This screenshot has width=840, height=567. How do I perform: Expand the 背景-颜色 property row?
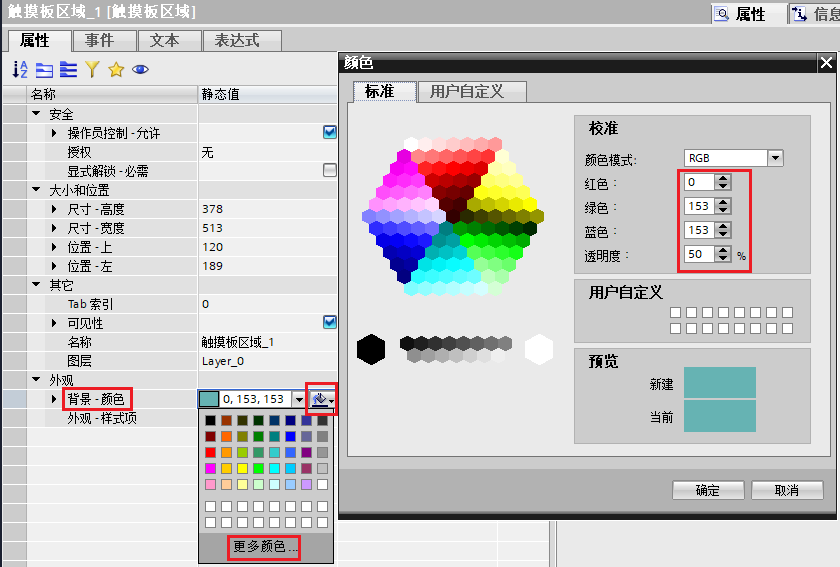click(x=54, y=399)
